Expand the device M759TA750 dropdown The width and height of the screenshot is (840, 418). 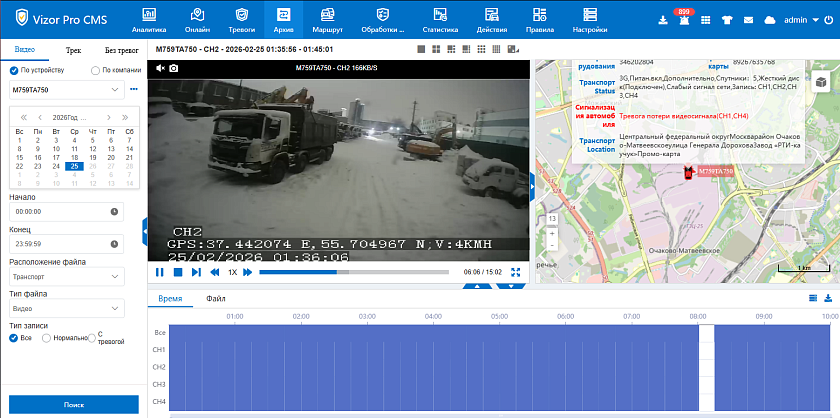[x=116, y=90]
